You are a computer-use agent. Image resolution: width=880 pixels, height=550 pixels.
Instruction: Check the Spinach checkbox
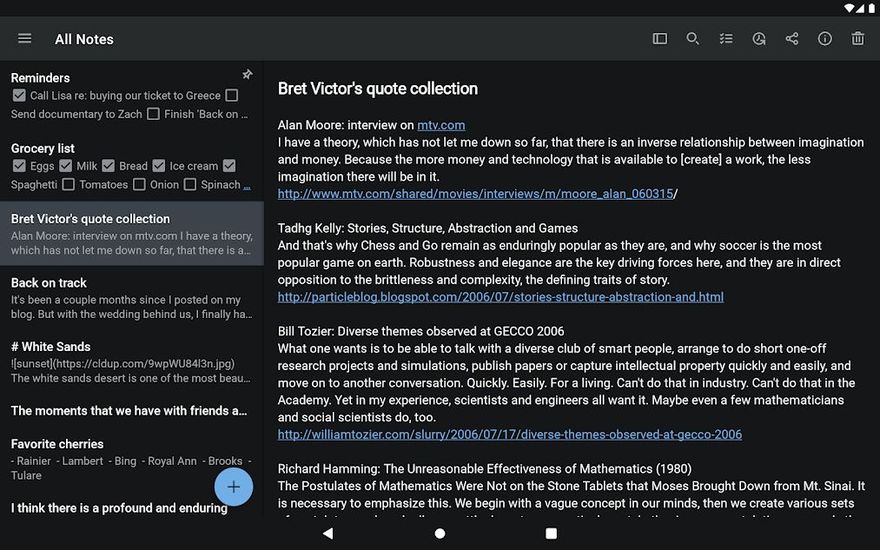(x=190, y=184)
